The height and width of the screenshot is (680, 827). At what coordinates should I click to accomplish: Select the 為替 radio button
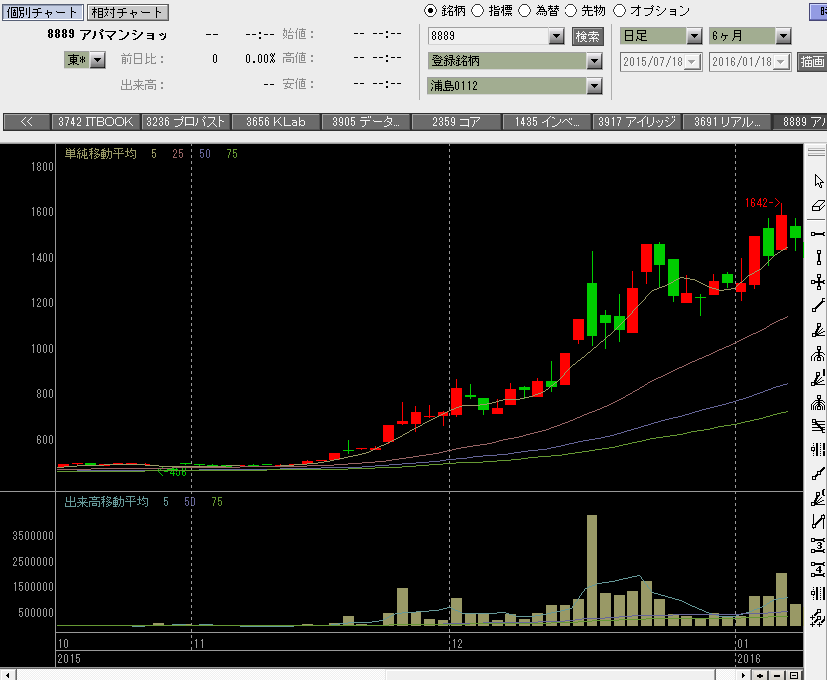point(524,11)
